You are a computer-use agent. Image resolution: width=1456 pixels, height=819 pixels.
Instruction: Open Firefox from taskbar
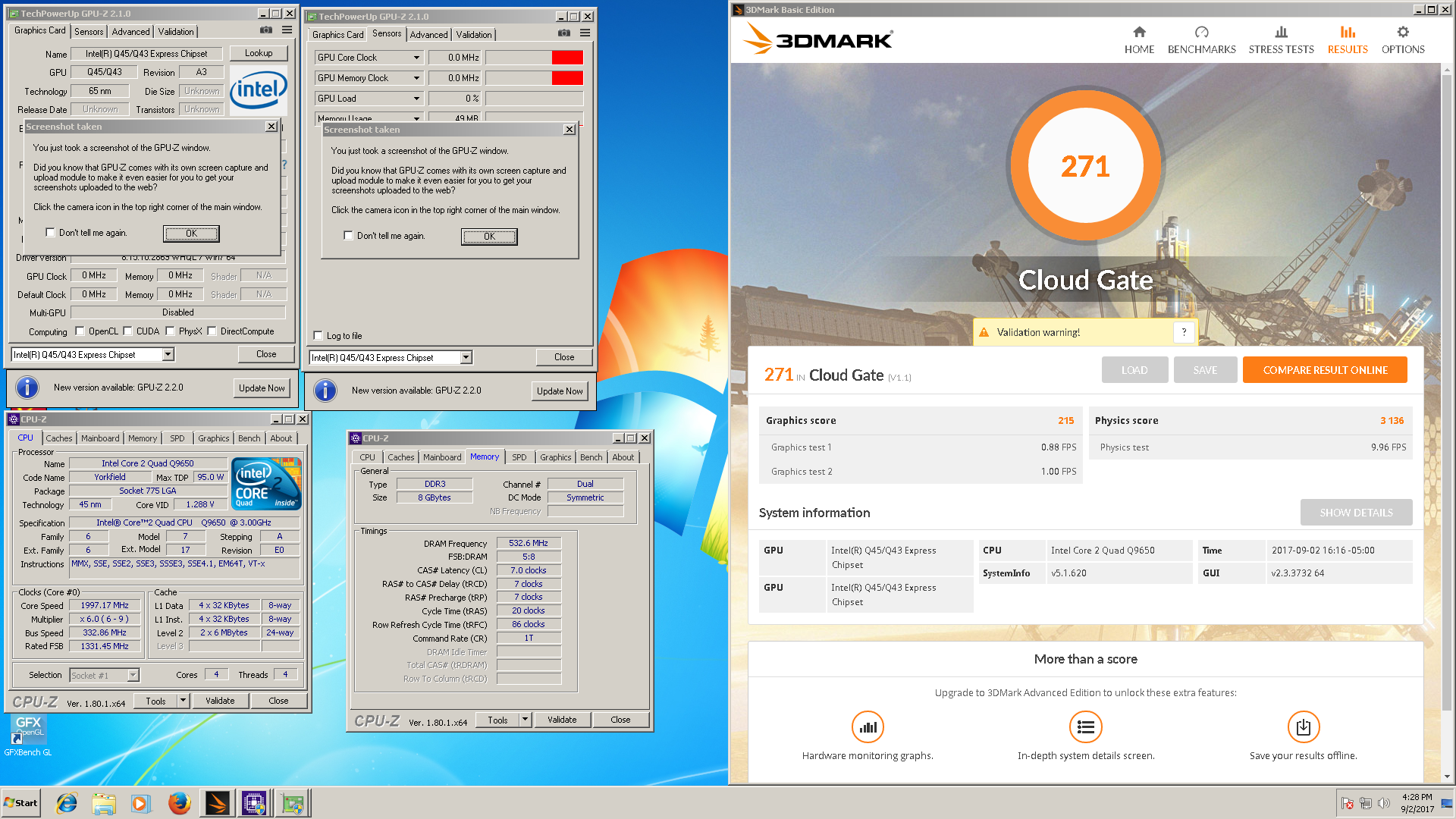click(179, 803)
